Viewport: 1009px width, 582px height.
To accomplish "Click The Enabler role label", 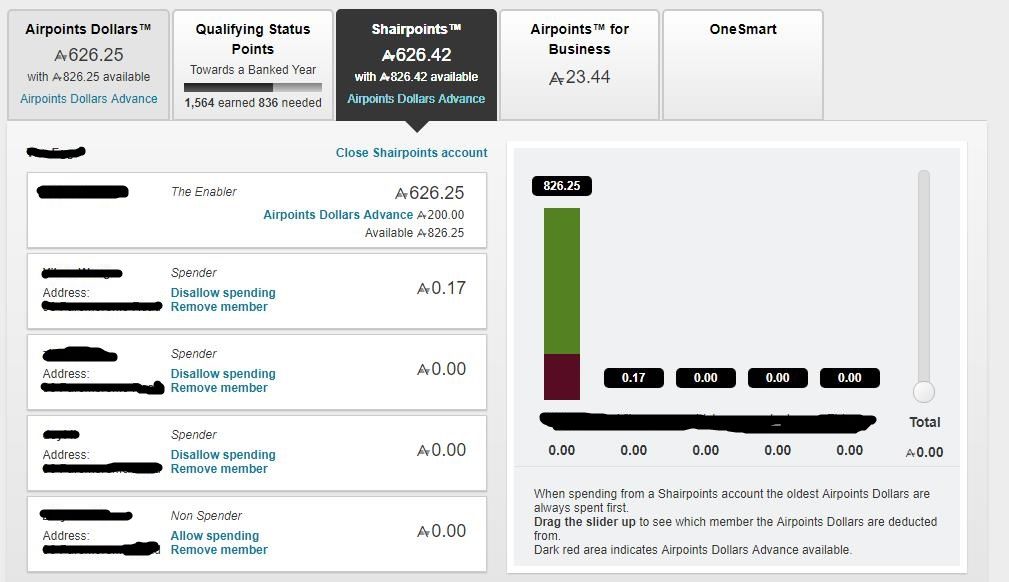I will coord(203,191).
